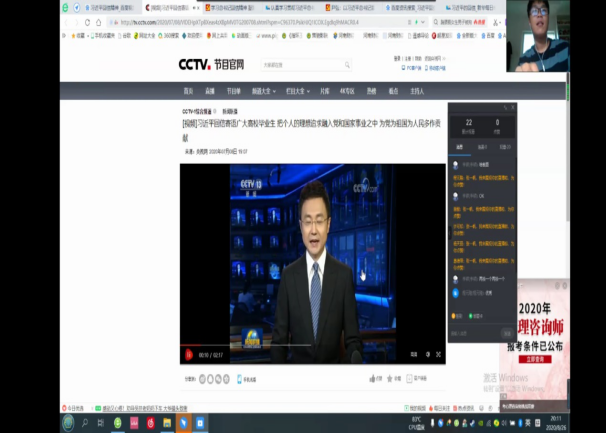Click the scissors screenshot tool icon
Viewport: 606px width, 433px height.
(x=495, y=22)
